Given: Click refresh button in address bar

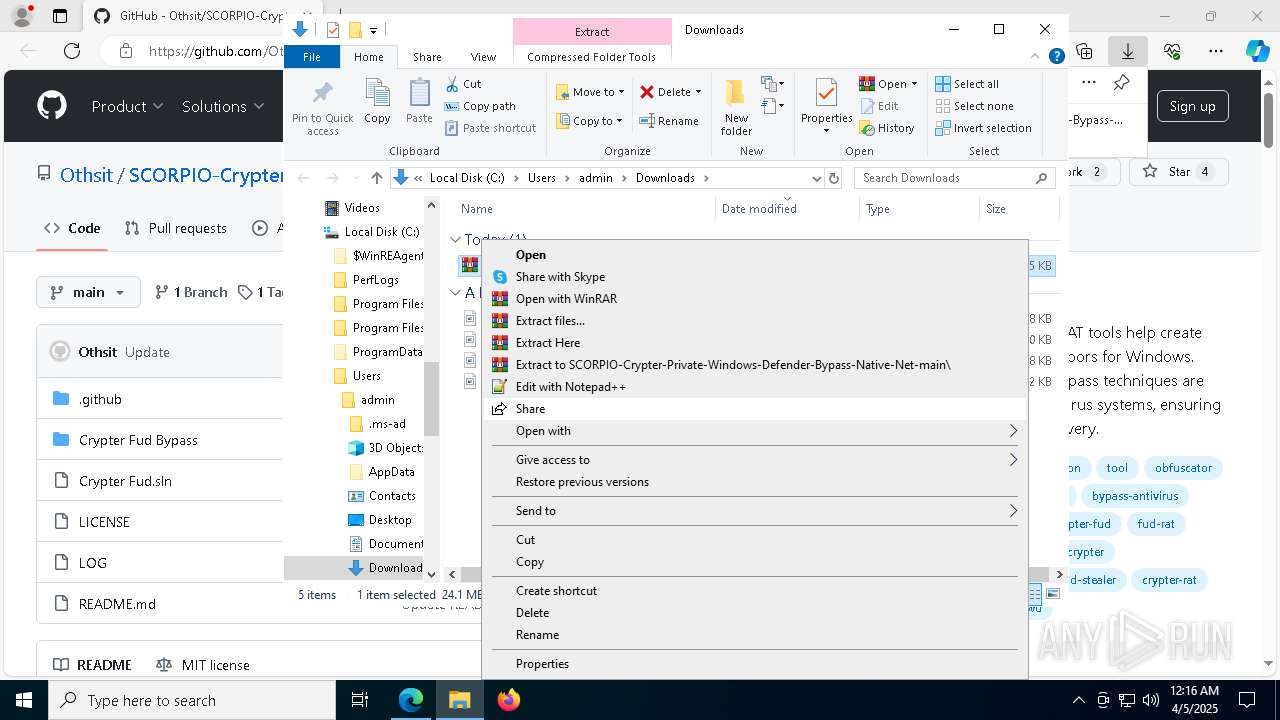Looking at the screenshot, I should click(835, 178).
